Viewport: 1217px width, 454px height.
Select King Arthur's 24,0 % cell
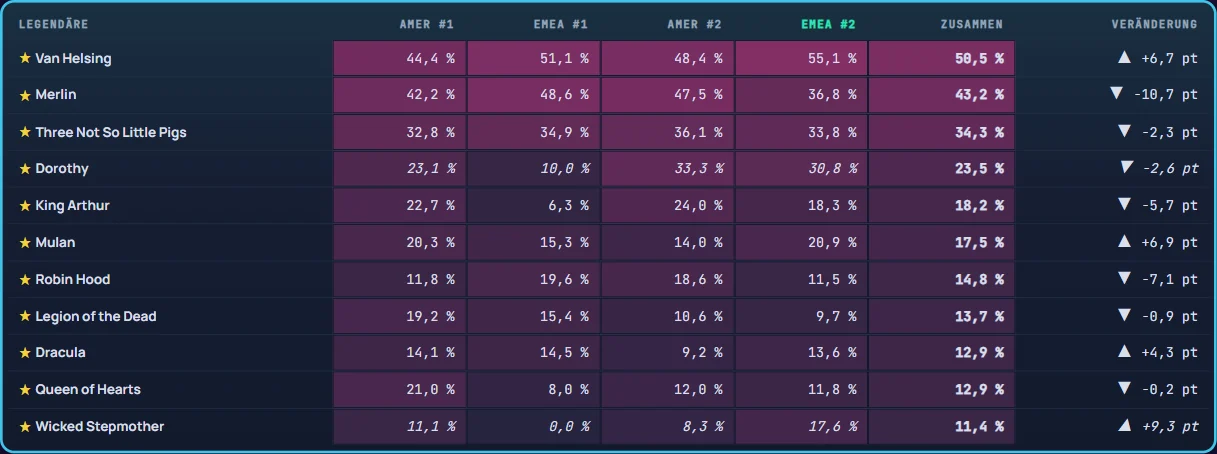(668, 205)
